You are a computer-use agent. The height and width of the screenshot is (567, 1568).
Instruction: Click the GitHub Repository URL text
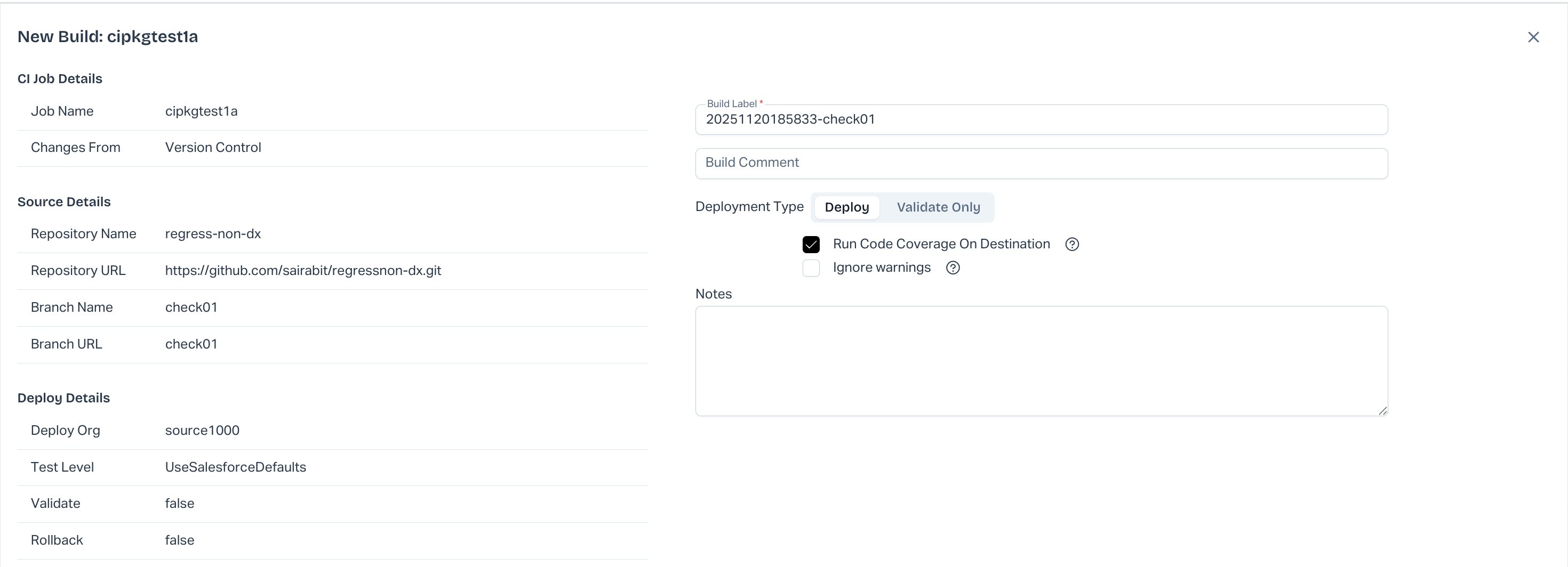click(302, 271)
